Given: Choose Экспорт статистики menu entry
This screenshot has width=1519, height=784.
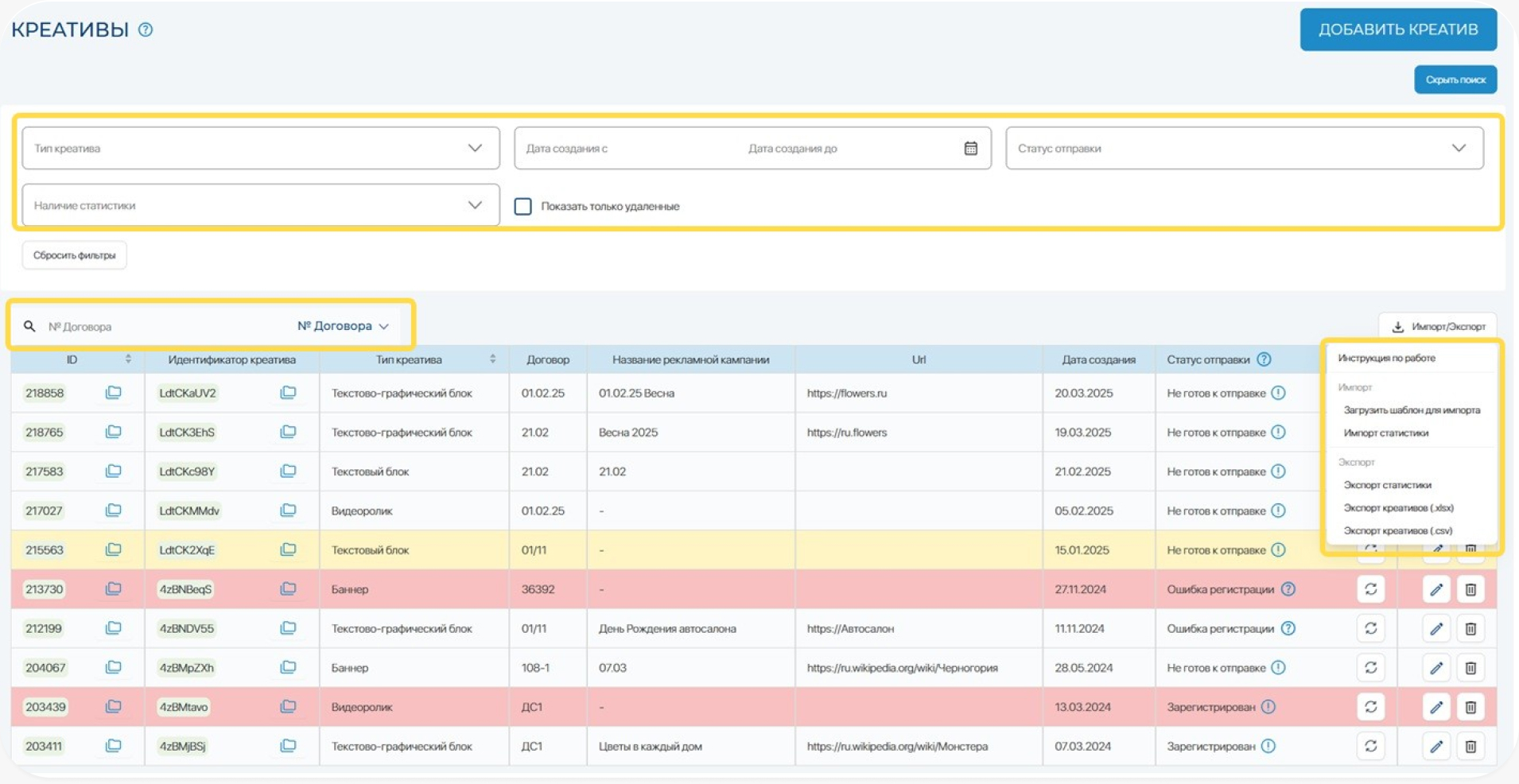Looking at the screenshot, I should [x=1387, y=485].
